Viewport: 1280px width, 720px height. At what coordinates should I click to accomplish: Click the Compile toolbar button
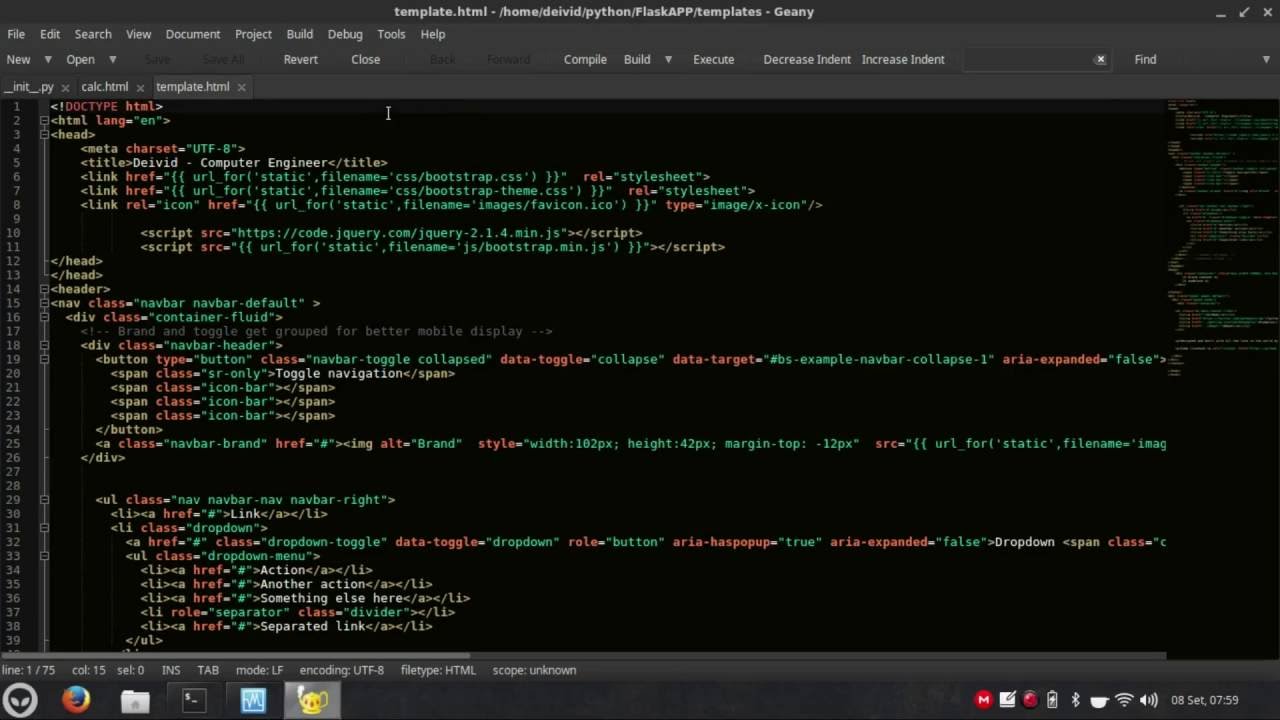[x=585, y=59]
